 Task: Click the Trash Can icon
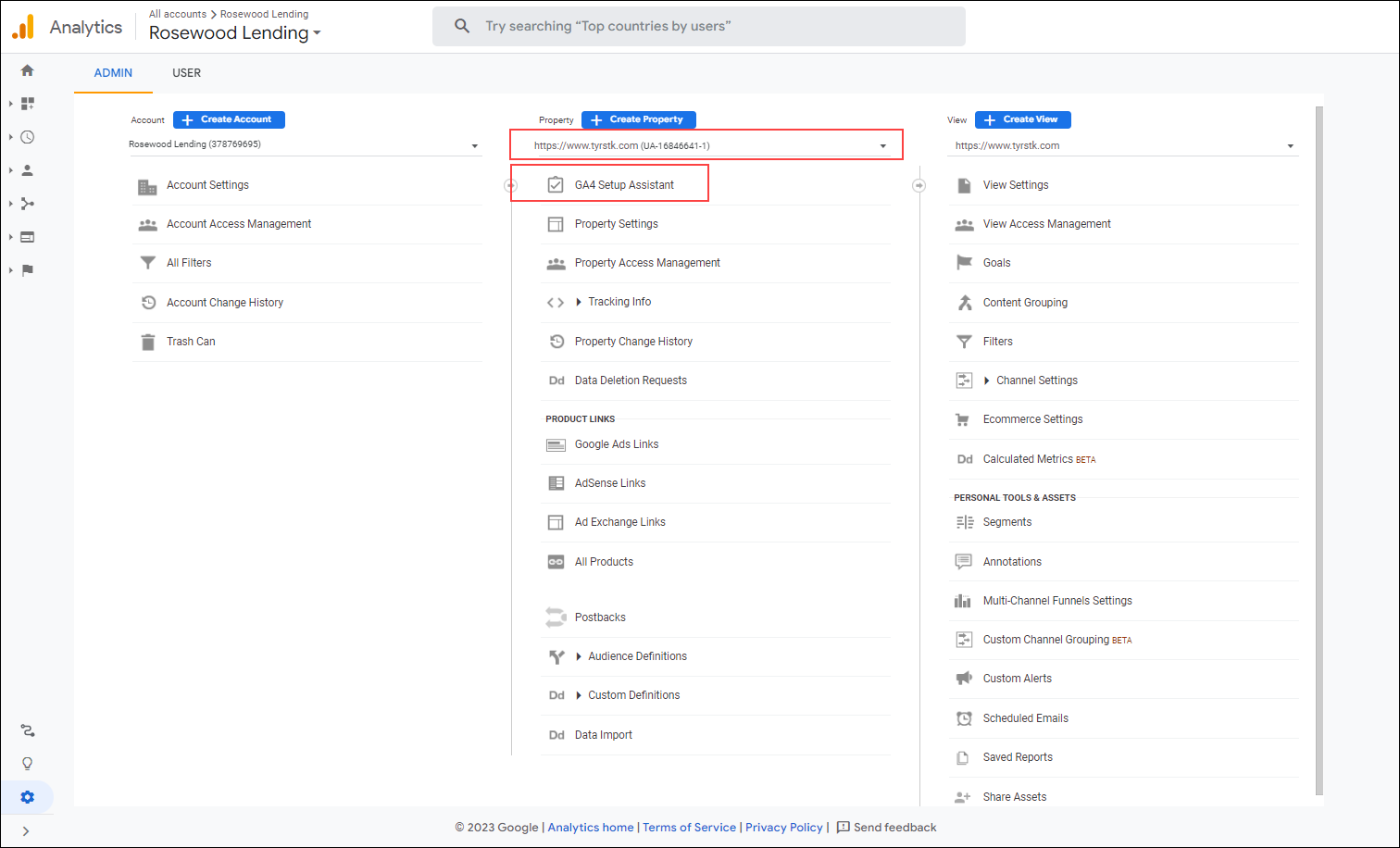click(147, 342)
